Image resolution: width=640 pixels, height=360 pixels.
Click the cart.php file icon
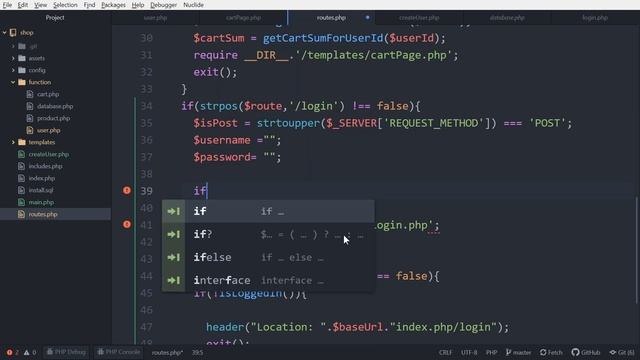[30, 94]
